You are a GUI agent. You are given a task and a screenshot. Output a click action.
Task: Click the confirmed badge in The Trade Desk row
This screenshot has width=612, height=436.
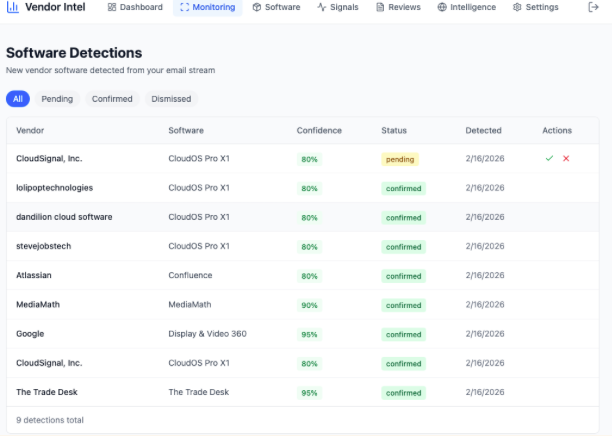pyautogui.click(x=404, y=393)
